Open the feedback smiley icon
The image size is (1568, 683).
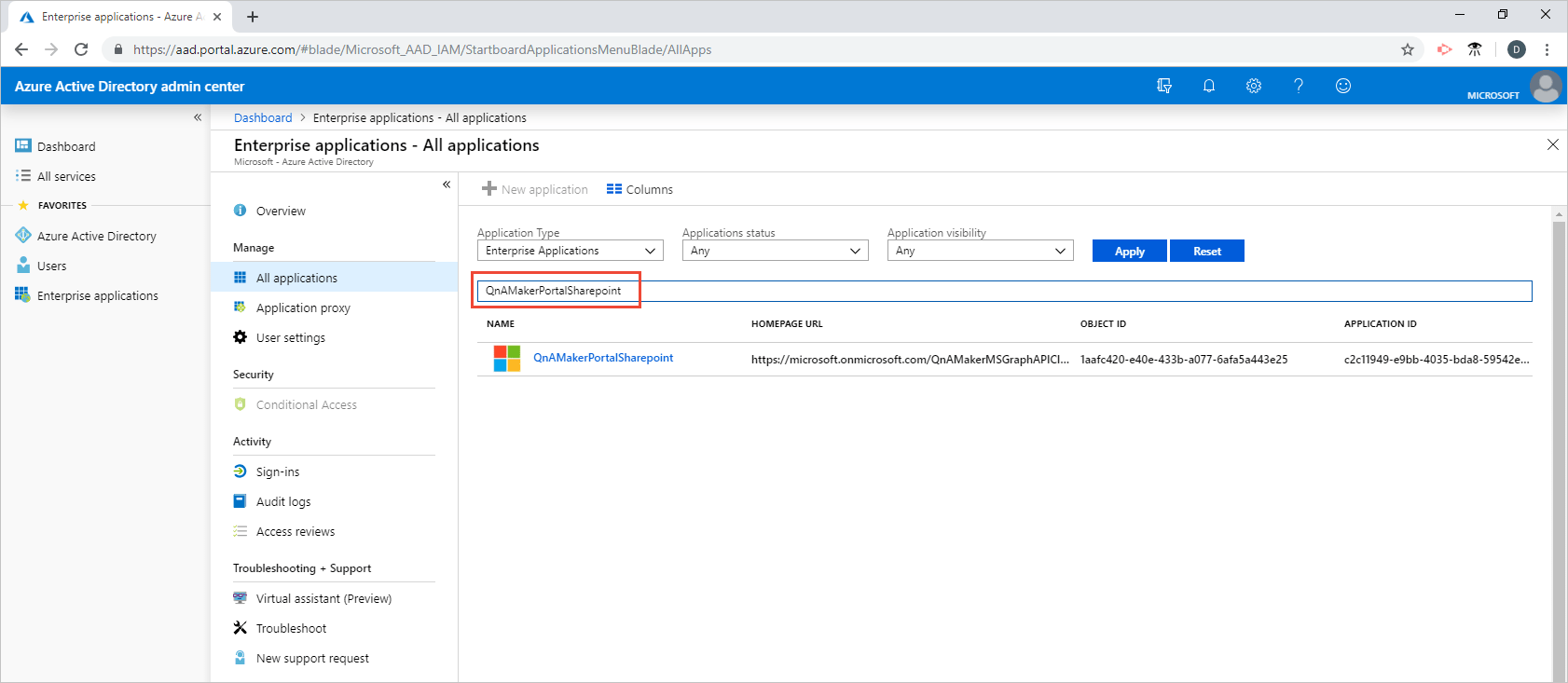click(1342, 86)
